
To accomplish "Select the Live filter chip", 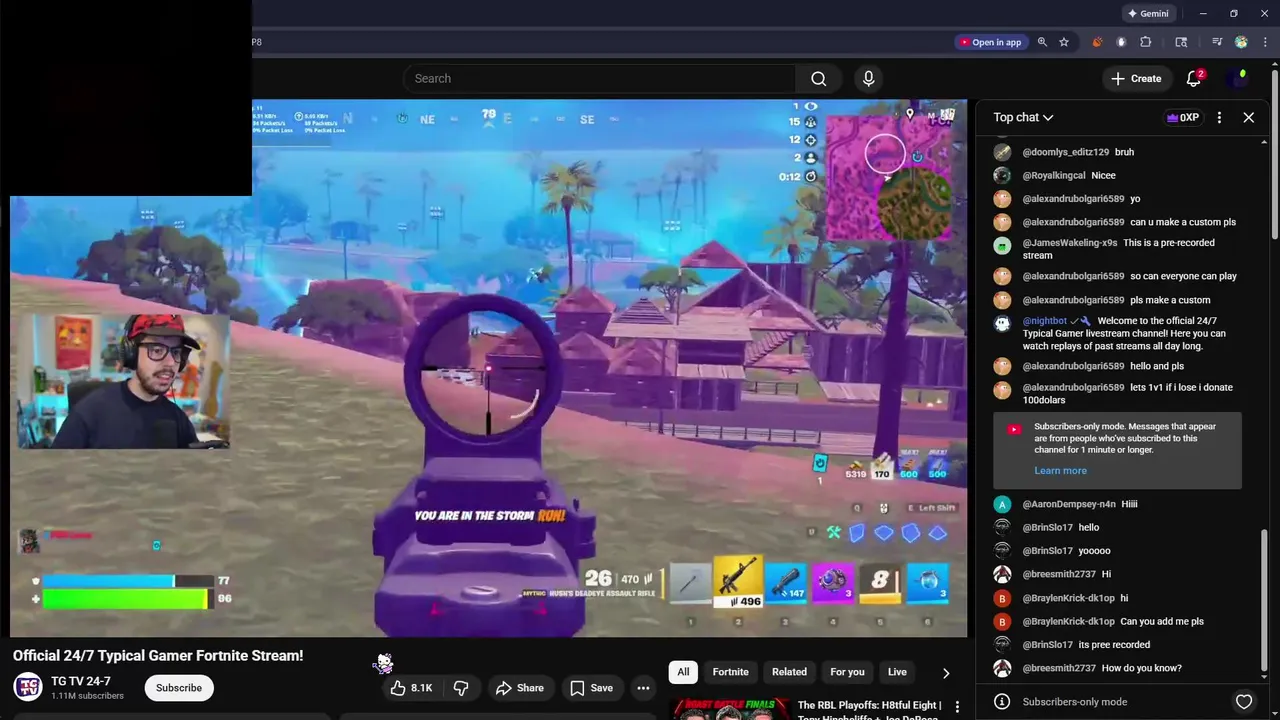I will [897, 672].
